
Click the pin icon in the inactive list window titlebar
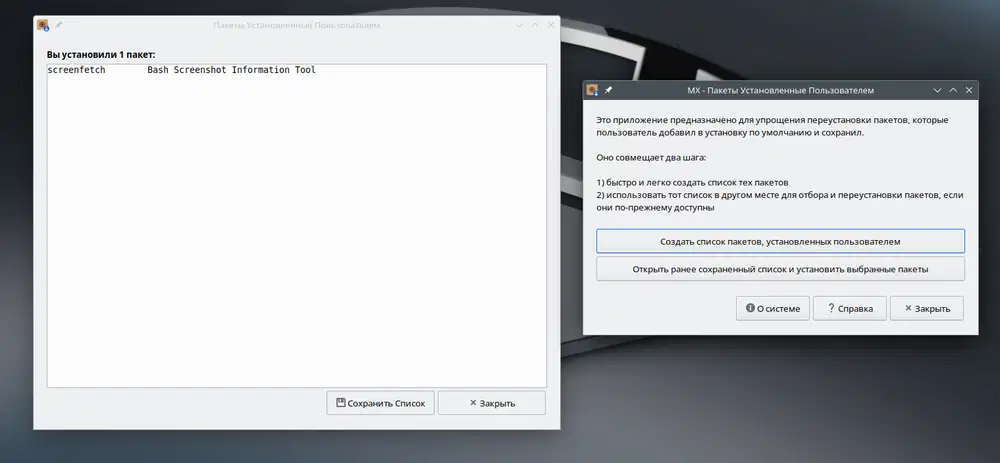(58, 25)
